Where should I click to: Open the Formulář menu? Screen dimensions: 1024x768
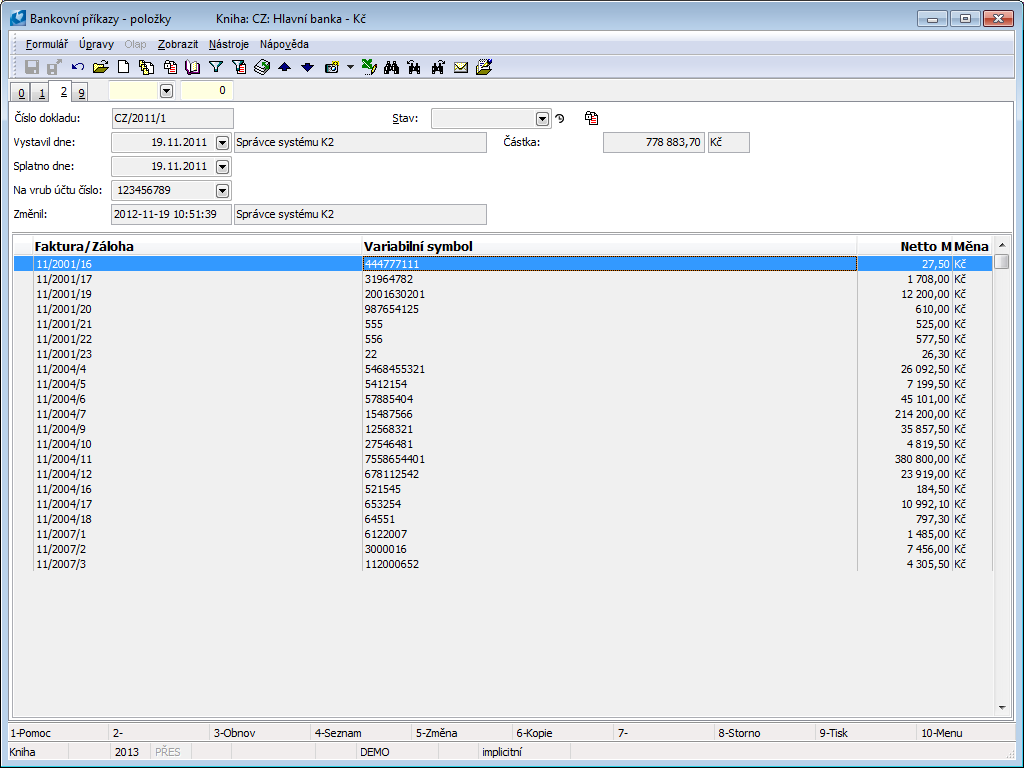(x=46, y=44)
